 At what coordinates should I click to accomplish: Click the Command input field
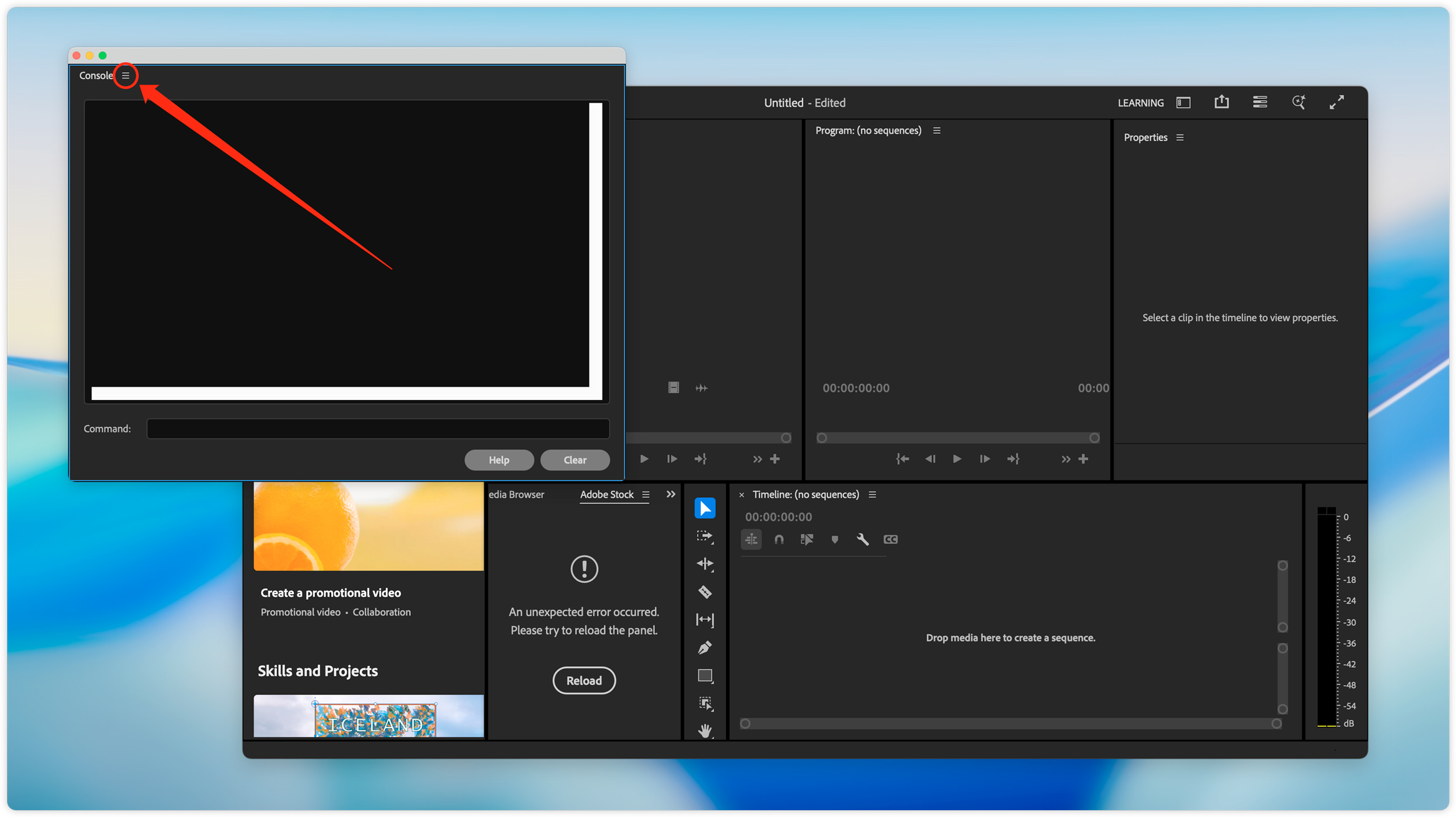378,429
